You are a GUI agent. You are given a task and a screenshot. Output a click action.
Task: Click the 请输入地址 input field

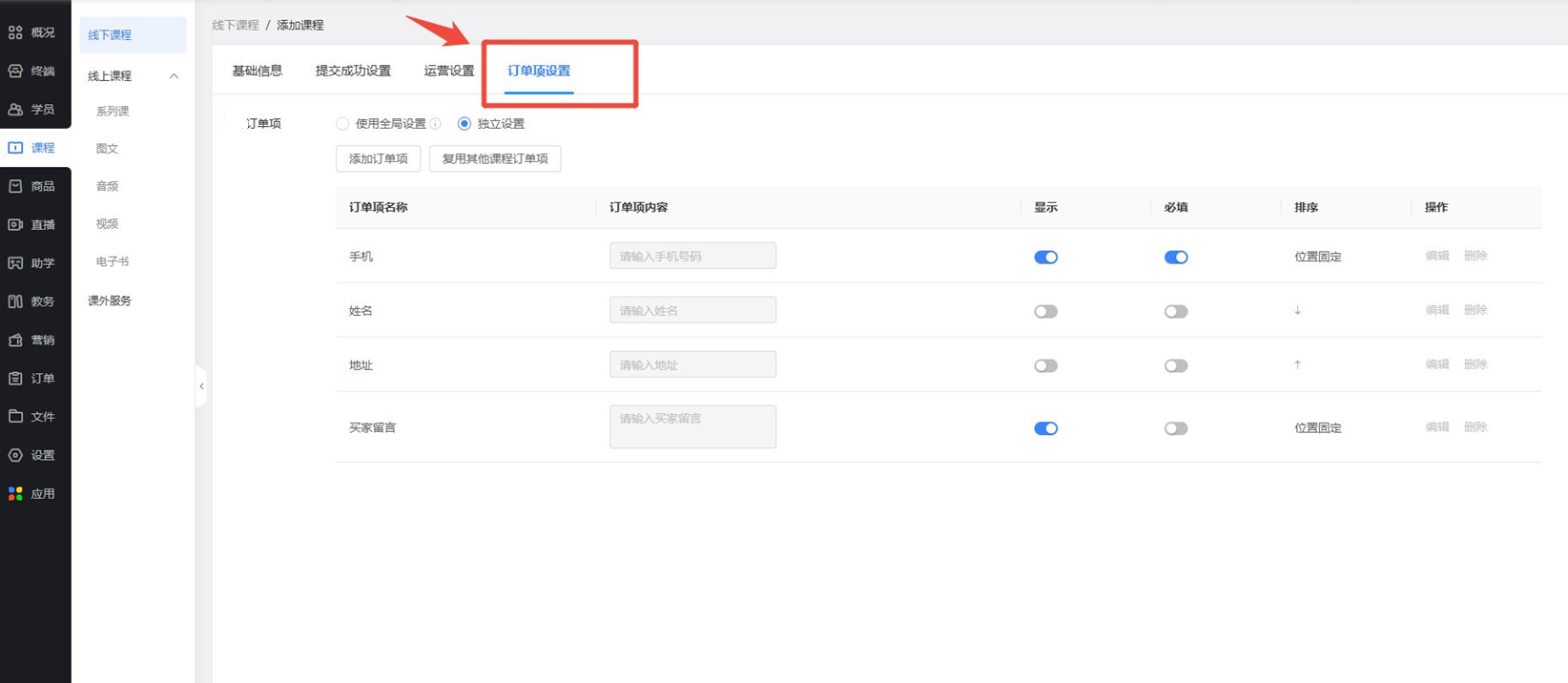coord(692,364)
